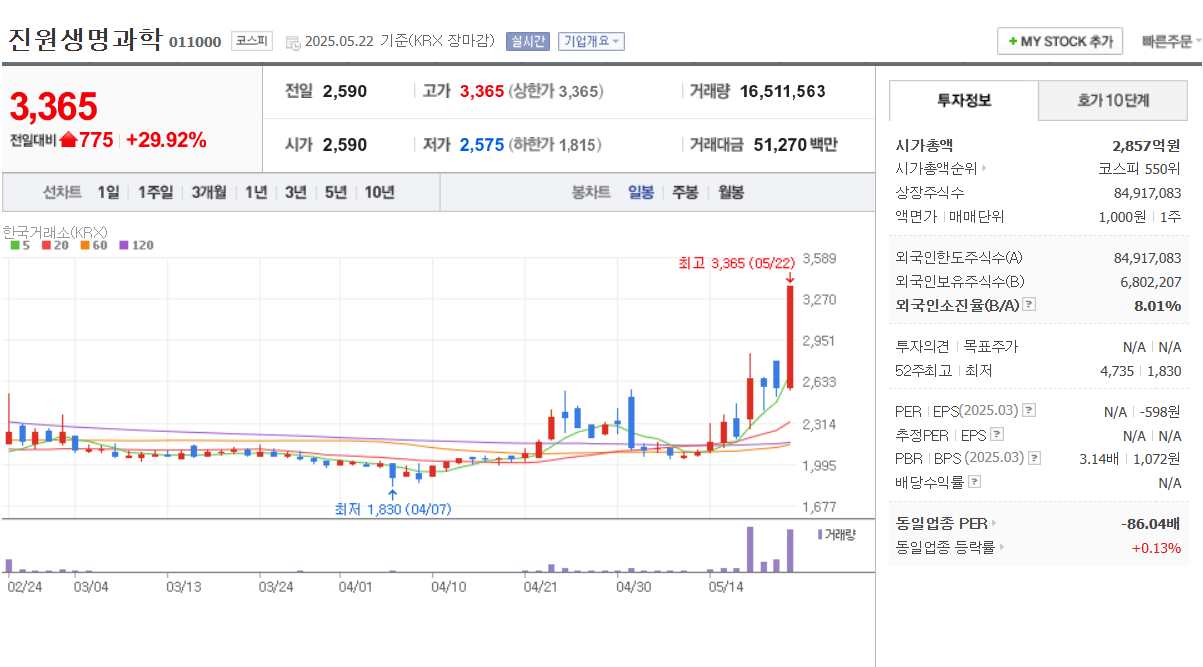This screenshot has width=1203, height=667.
Task: Click the help icon next to 배당수익률
Action: pyautogui.click(x=974, y=482)
